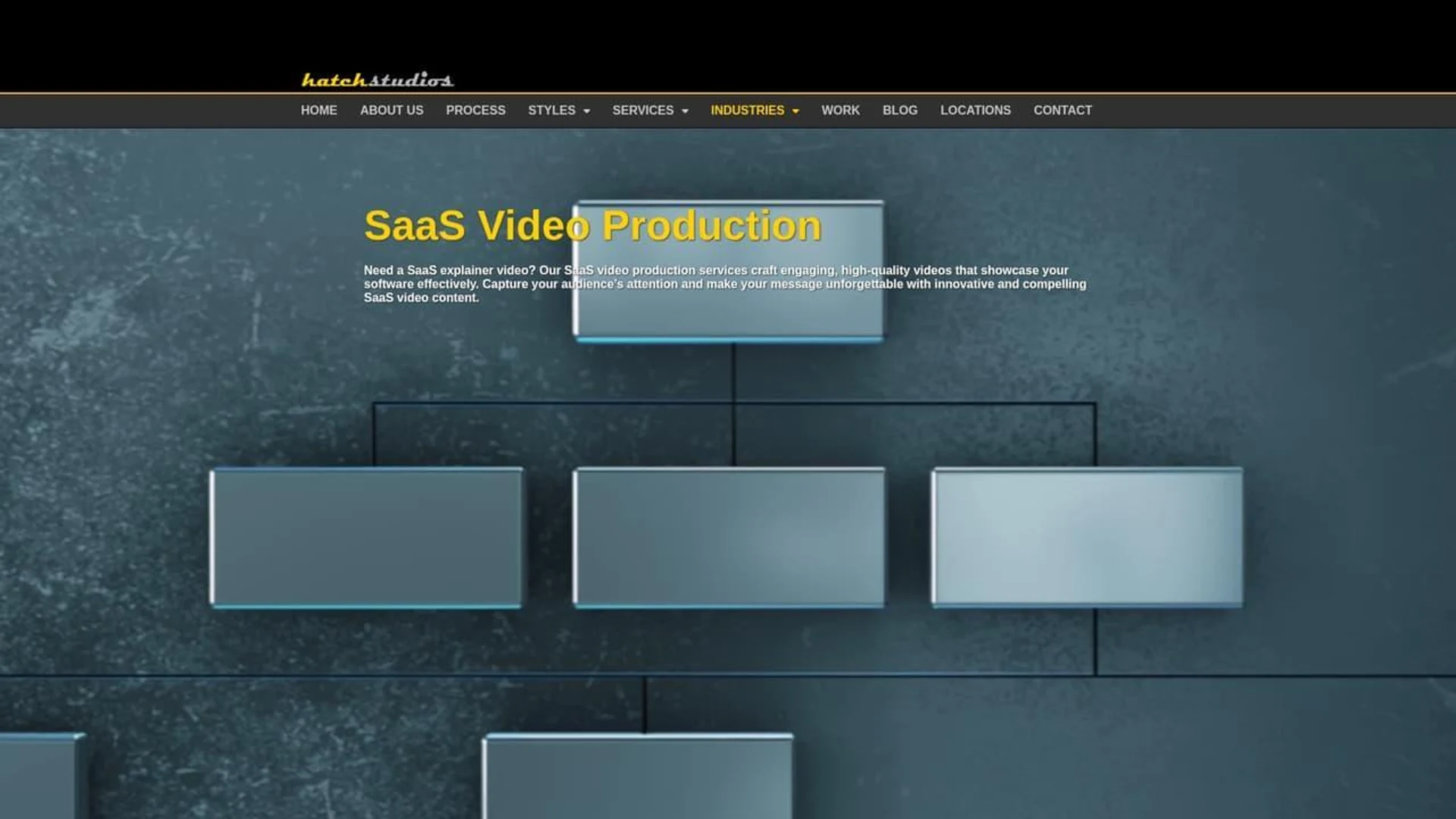Click the hatchstudios logo

click(x=377, y=80)
